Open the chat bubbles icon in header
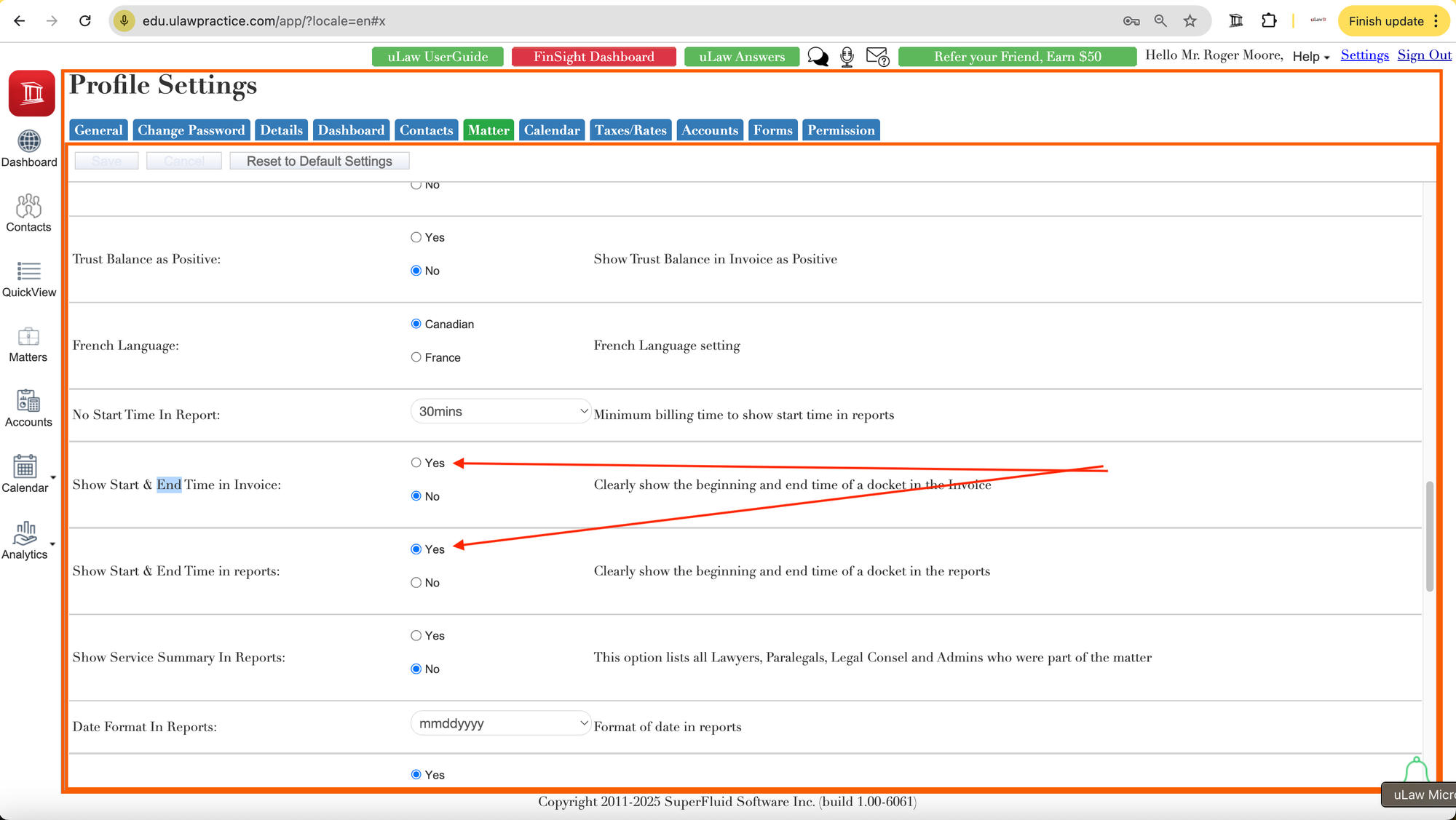Screen dimensions: 1456x820 [818, 57]
